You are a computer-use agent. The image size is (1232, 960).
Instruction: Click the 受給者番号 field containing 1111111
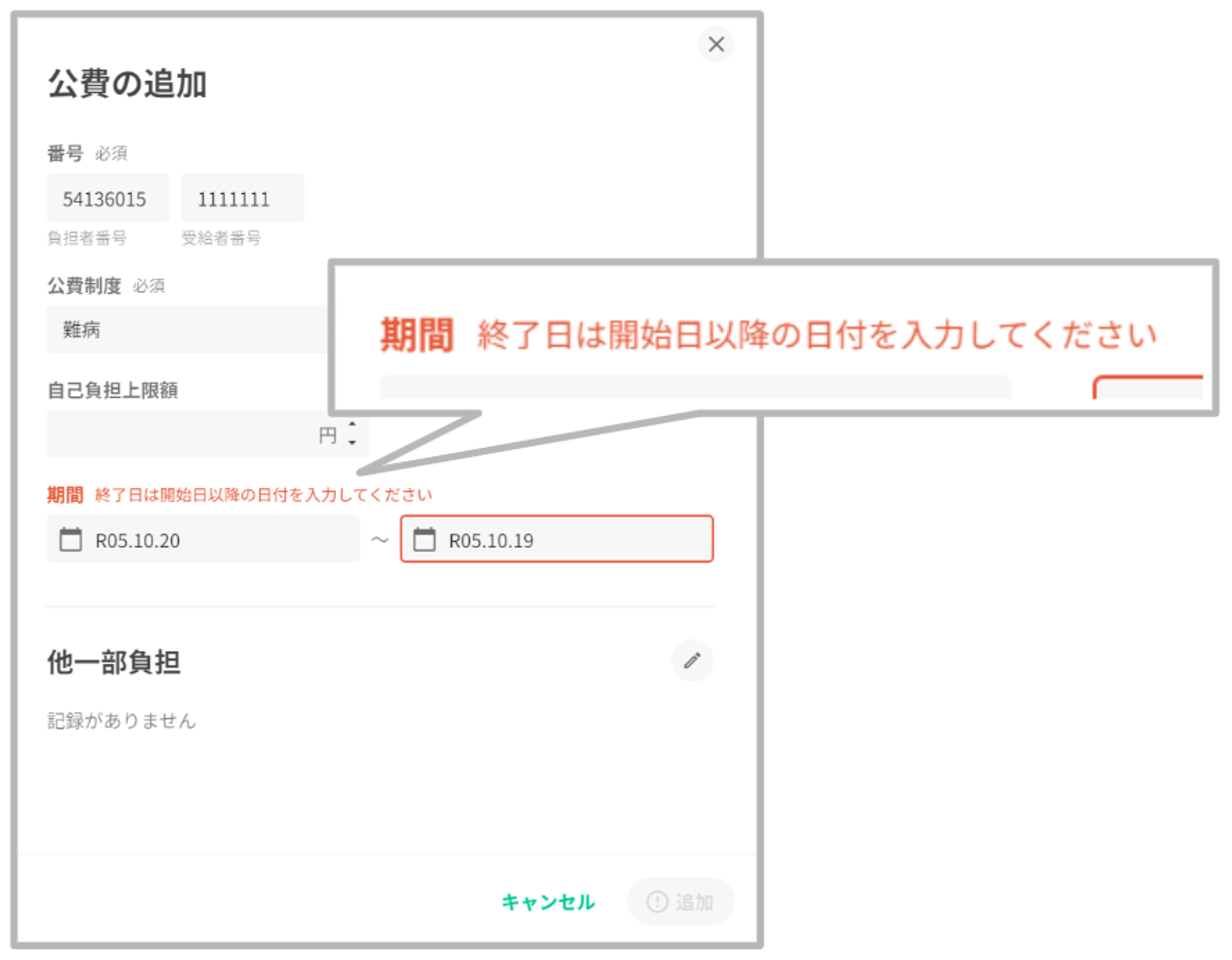click(x=242, y=199)
